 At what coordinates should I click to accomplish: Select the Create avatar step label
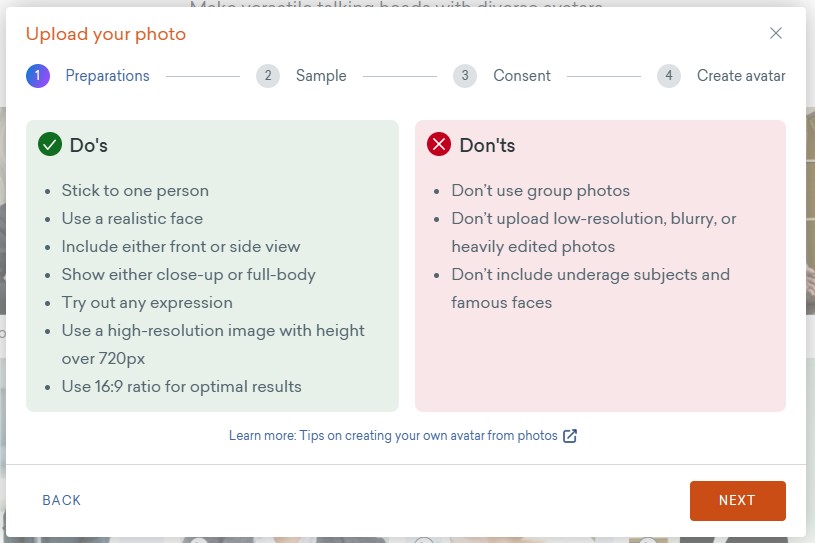pos(741,76)
